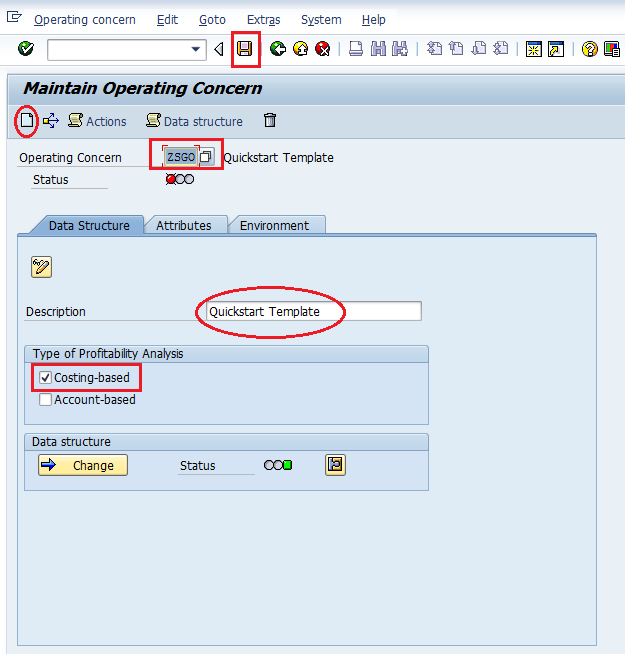Image resolution: width=625 pixels, height=654 pixels.
Task: Click the green Back arrow icon
Action: point(277,49)
